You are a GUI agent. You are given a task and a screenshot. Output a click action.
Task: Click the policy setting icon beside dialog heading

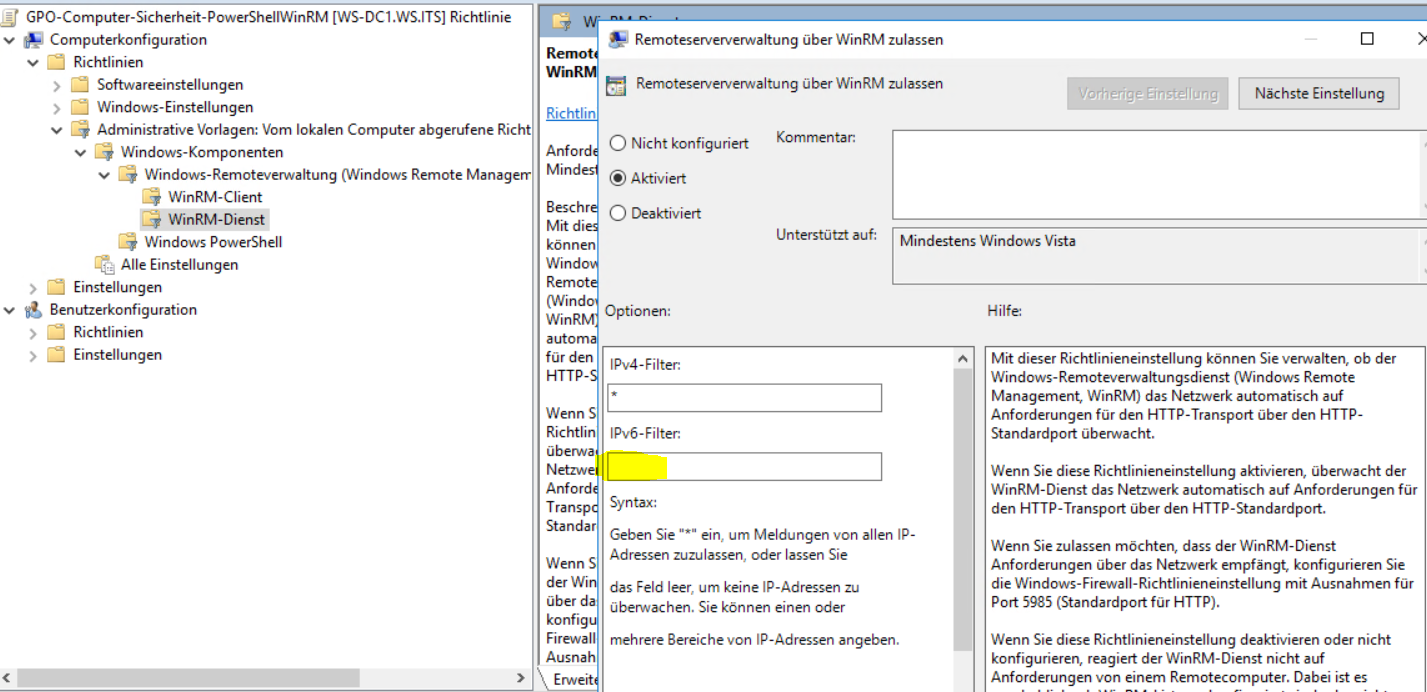pos(618,85)
